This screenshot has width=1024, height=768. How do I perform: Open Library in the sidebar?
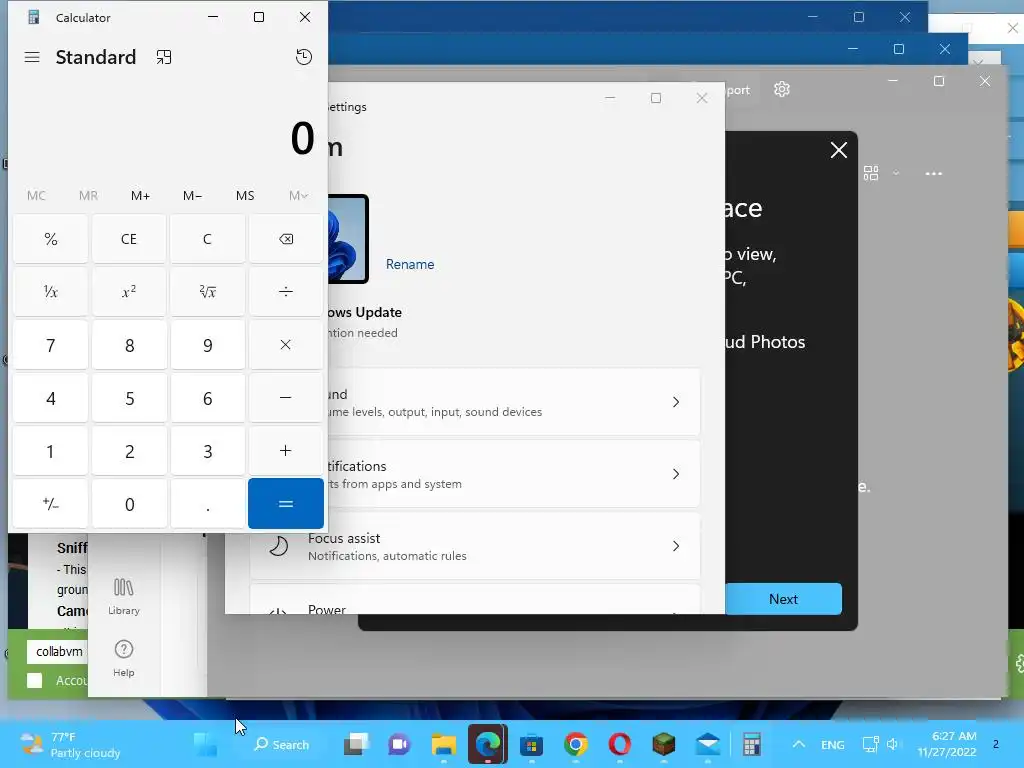point(123,596)
